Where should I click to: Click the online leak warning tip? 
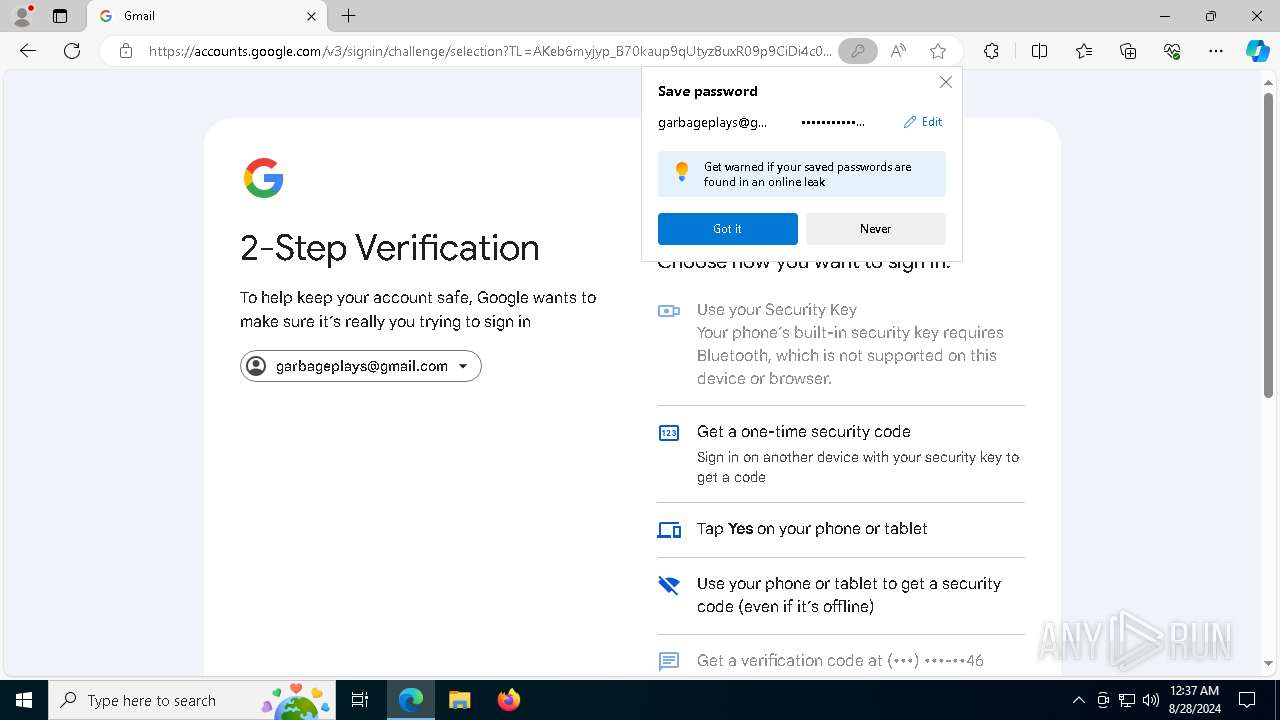pyautogui.click(x=802, y=174)
